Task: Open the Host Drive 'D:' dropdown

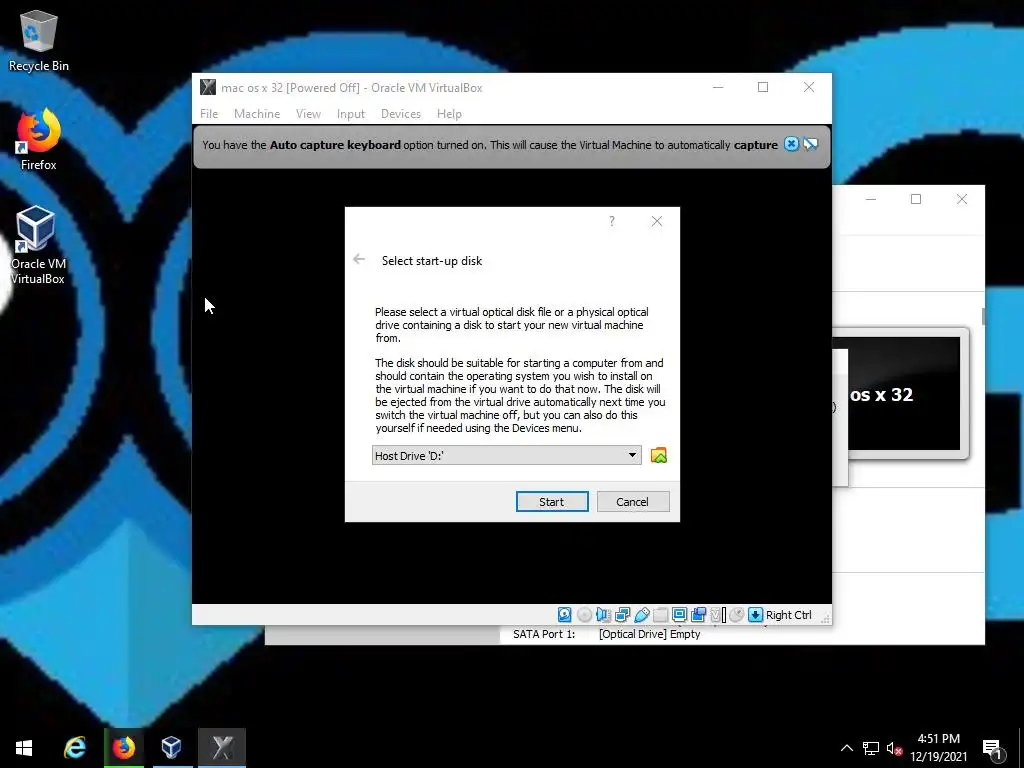Action: tap(507, 455)
